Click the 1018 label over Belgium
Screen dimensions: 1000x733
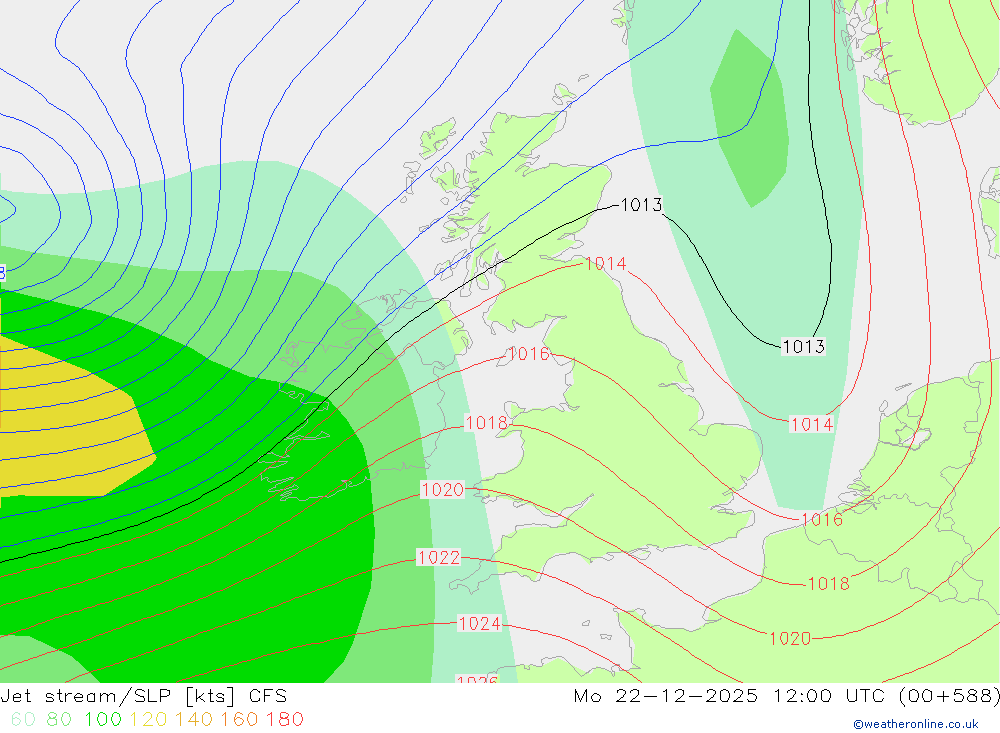click(828, 584)
